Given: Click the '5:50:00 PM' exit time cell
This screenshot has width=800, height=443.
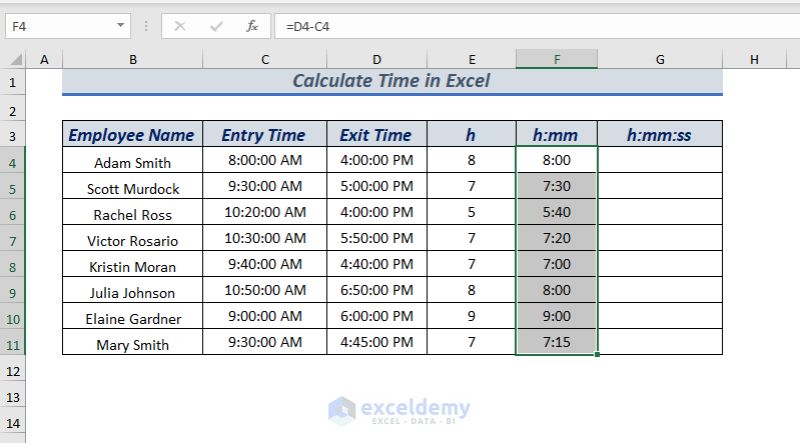Looking at the screenshot, I should pos(377,238).
